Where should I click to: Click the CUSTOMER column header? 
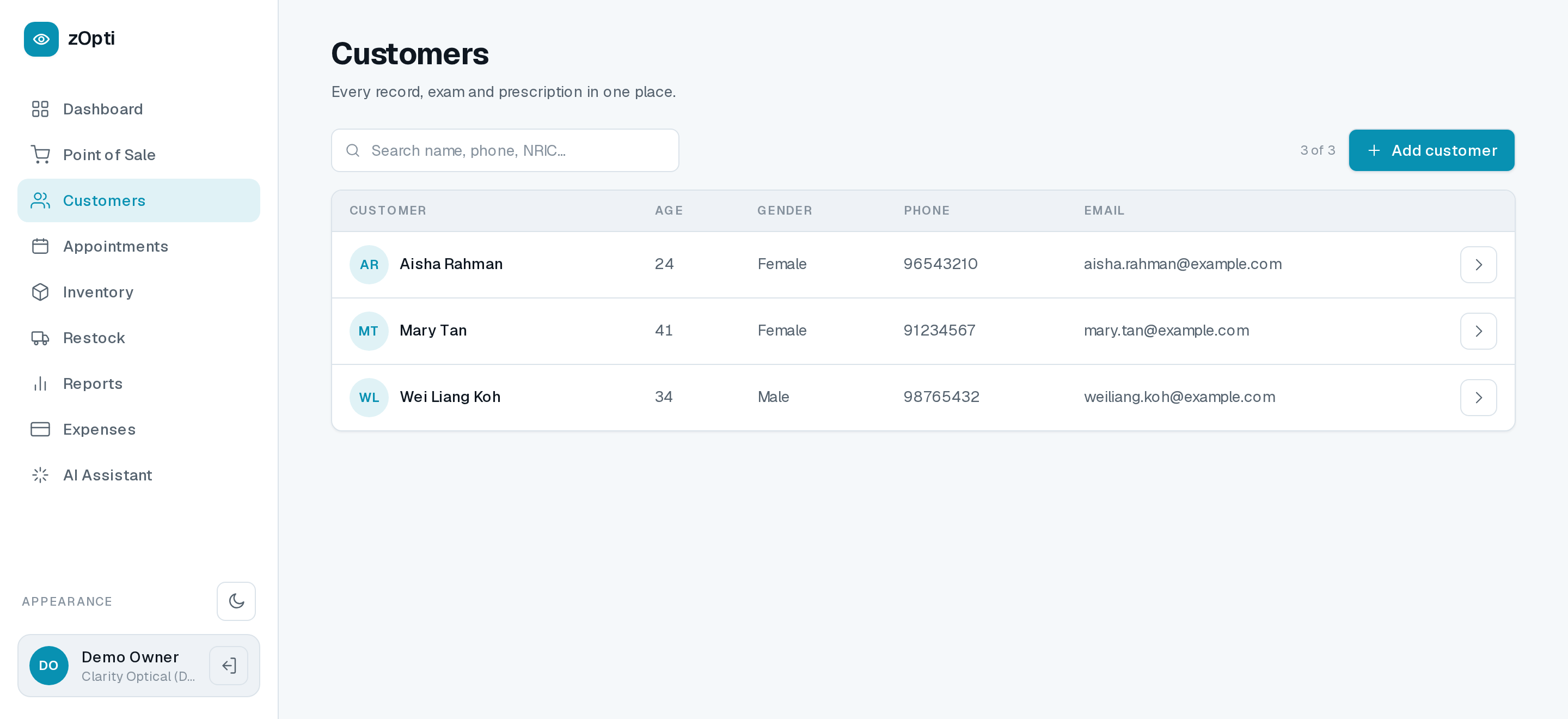[x=388, y=211]
